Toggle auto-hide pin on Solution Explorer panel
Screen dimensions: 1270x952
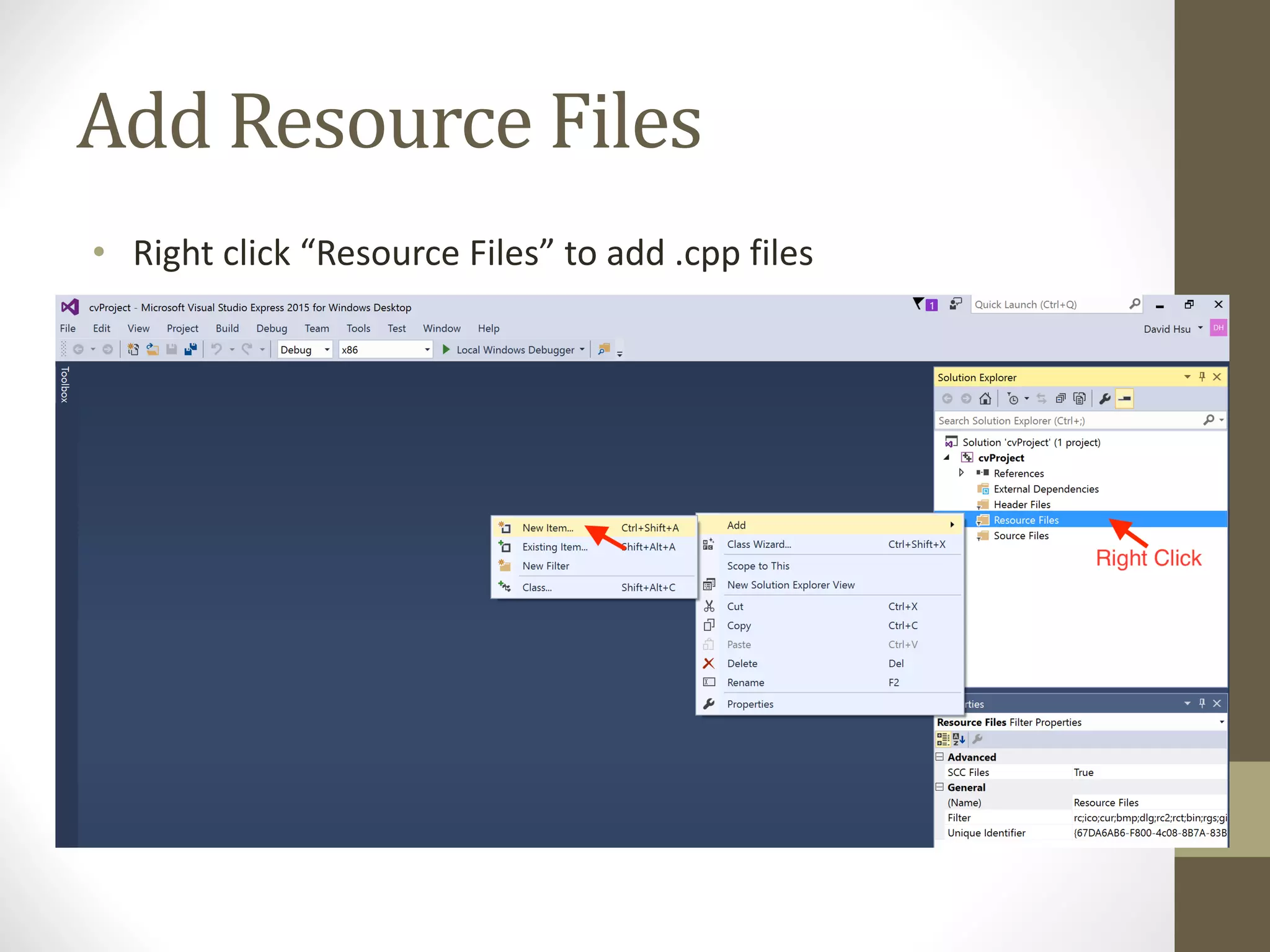[1202, 377]
